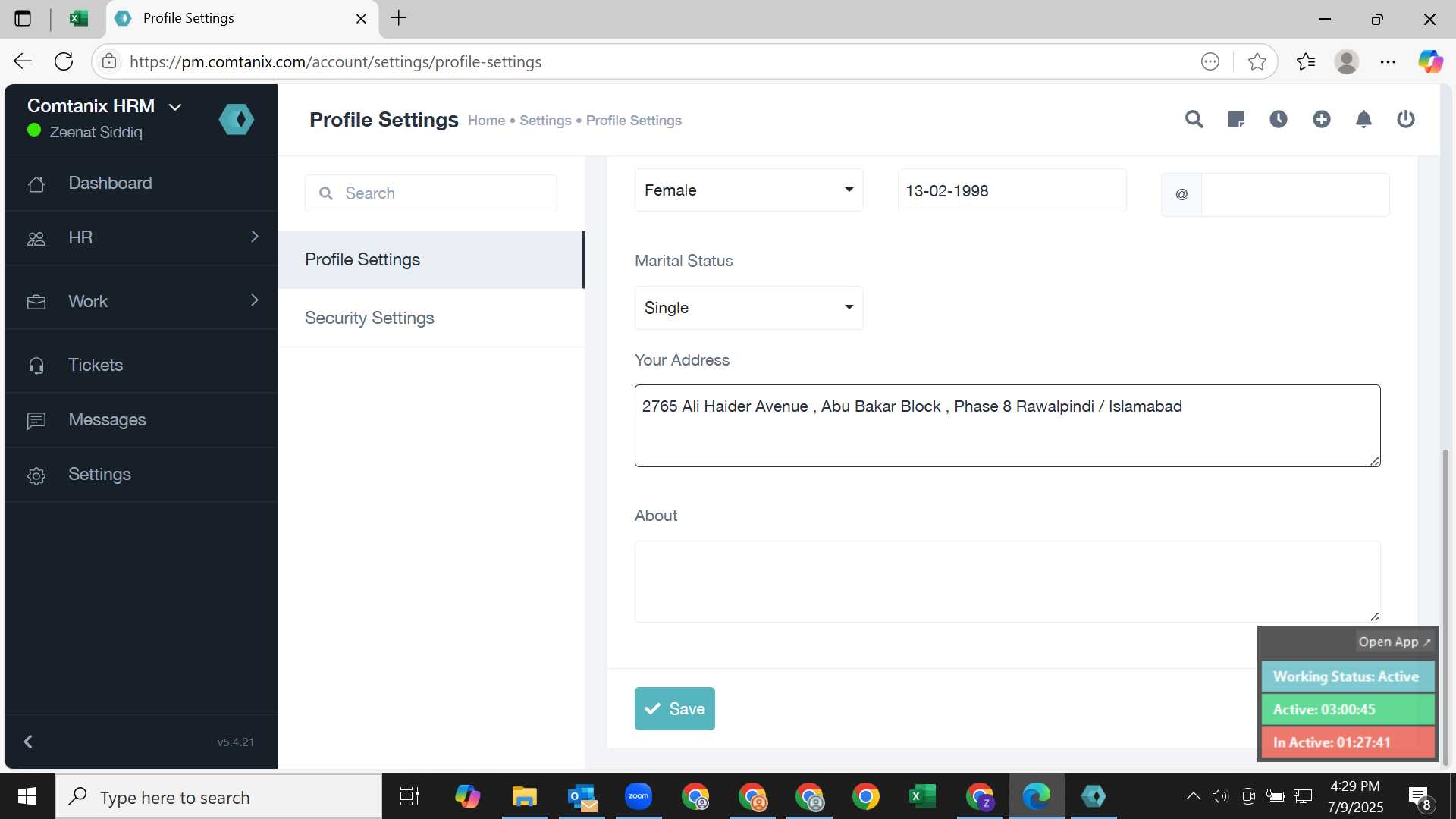1456x819 pixels.
Task: Open the Female gender dropdown
Action: [x=748, y=190]
